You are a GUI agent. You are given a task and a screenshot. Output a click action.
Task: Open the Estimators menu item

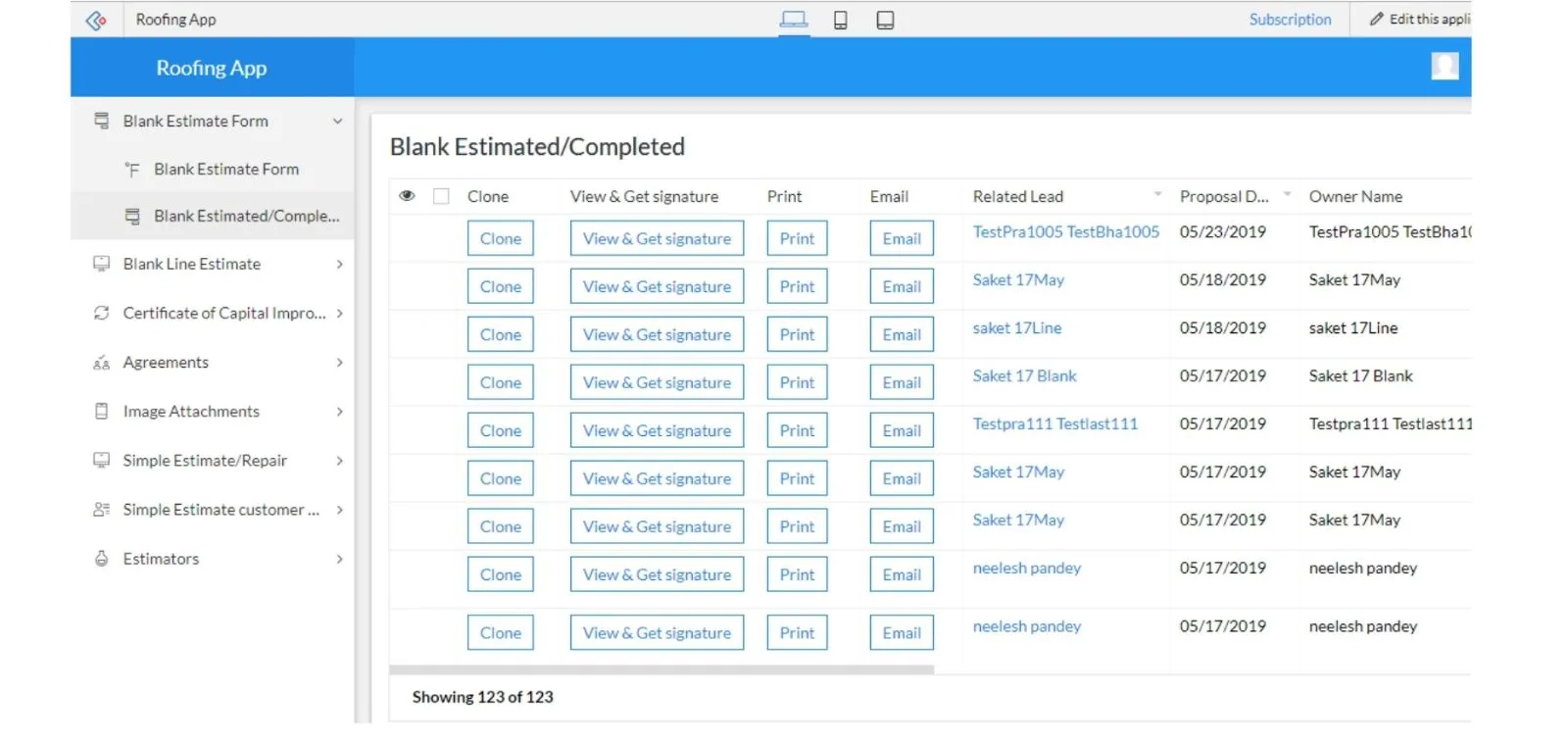tap(213, 559)
